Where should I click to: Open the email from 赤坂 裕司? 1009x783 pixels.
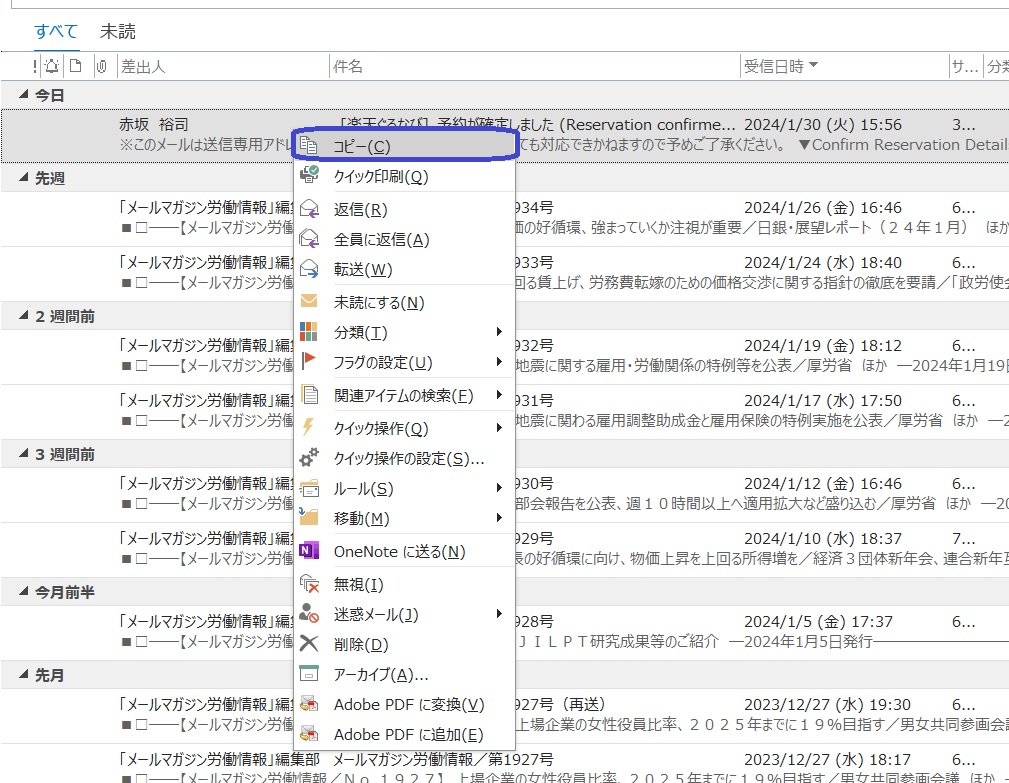pyautogui.click(x=504, y=134)
